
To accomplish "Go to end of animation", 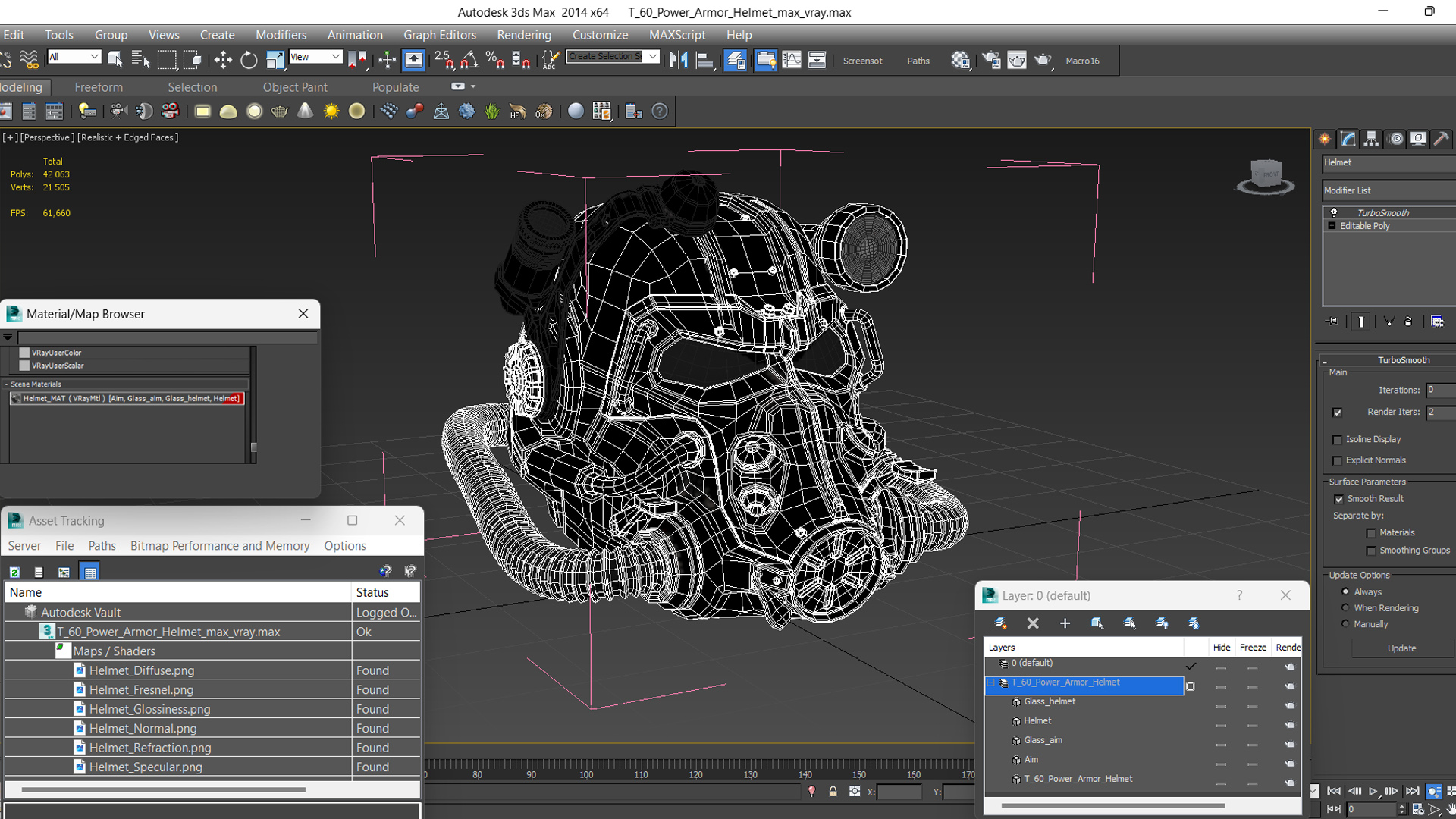I will point(1412,791).
